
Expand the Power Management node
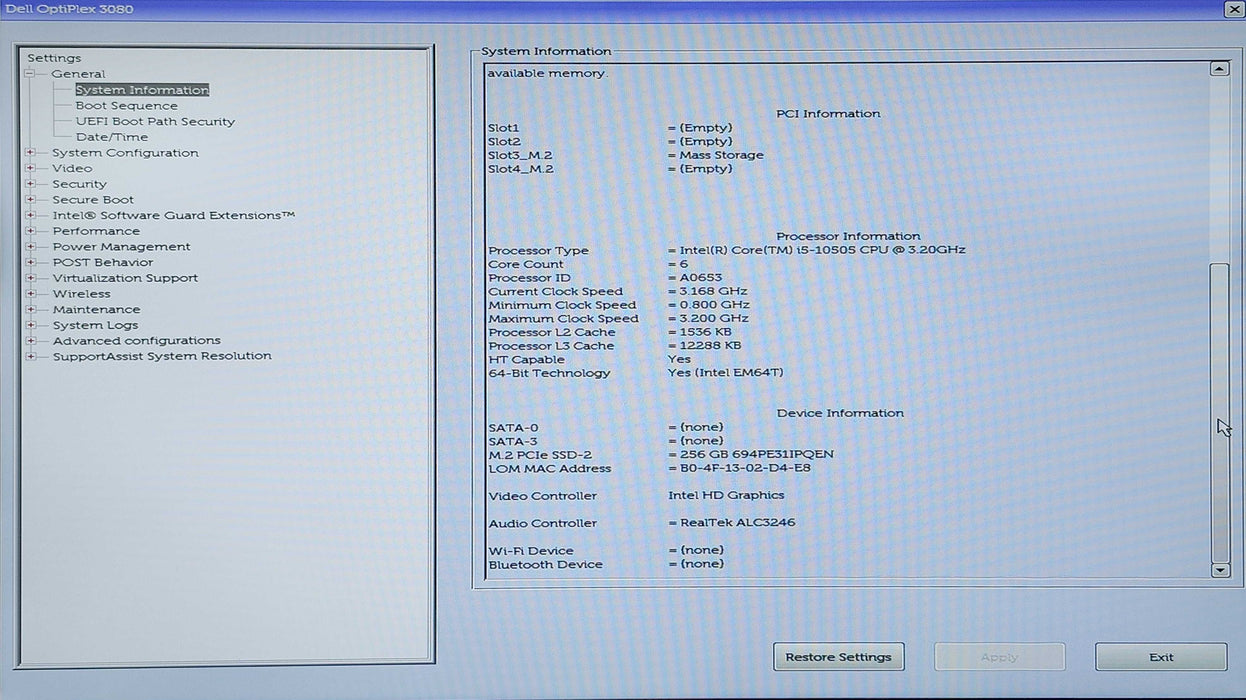click(x=30, y=247)
